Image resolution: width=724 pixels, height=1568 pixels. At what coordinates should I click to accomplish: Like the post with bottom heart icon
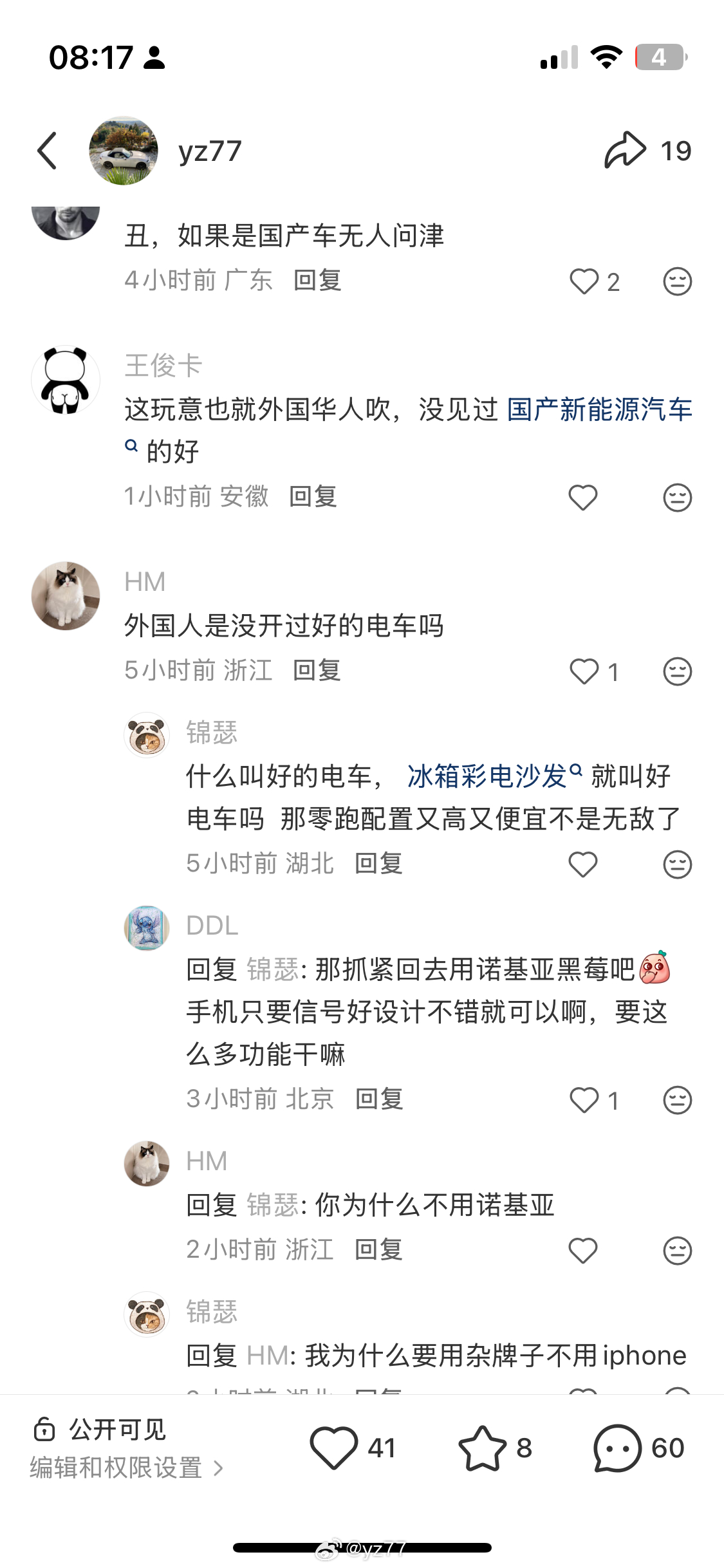(x=333, y=1448)
